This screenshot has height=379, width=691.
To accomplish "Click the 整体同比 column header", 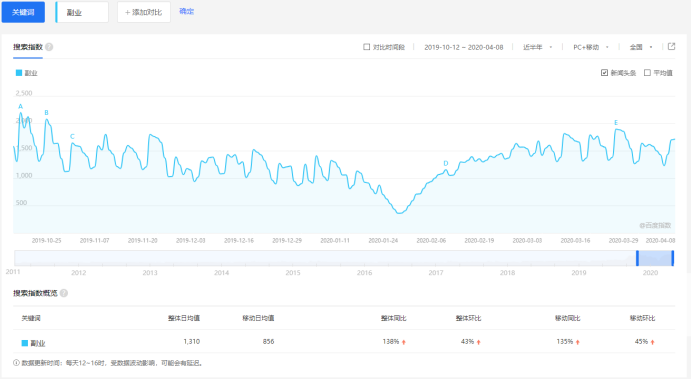I will coord(394,318).
